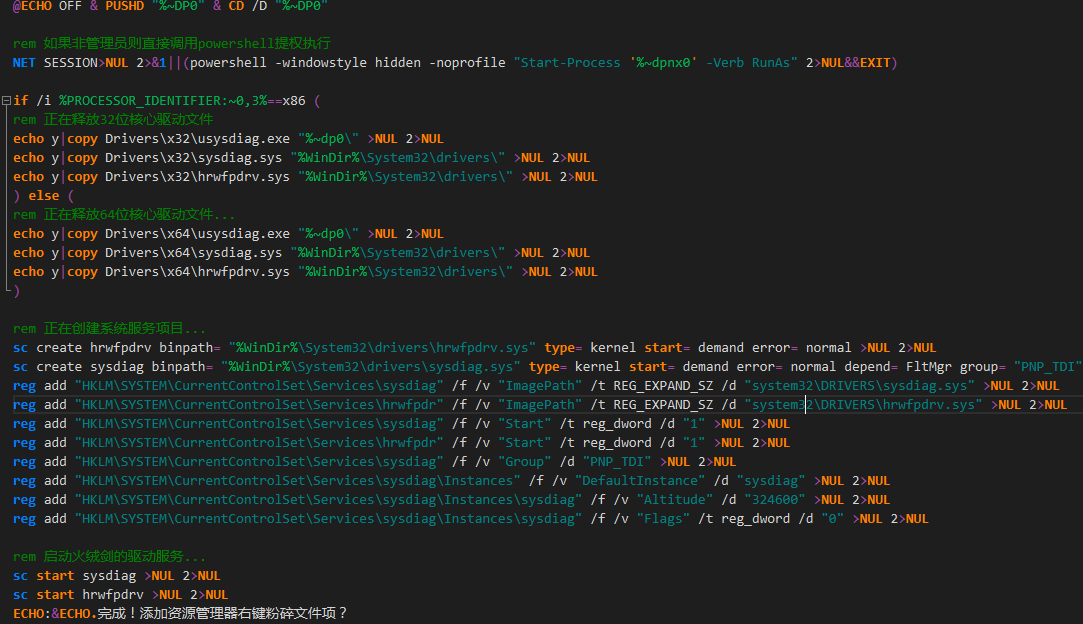This screenshot has width=1083, height=624.
Task: Click the 'NET' keyword before SESSION
Action: click(24, 63)
